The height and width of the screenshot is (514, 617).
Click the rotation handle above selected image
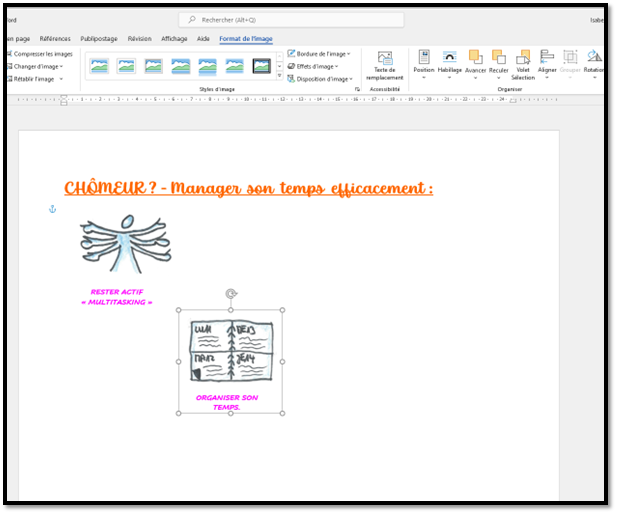point(231,294)
